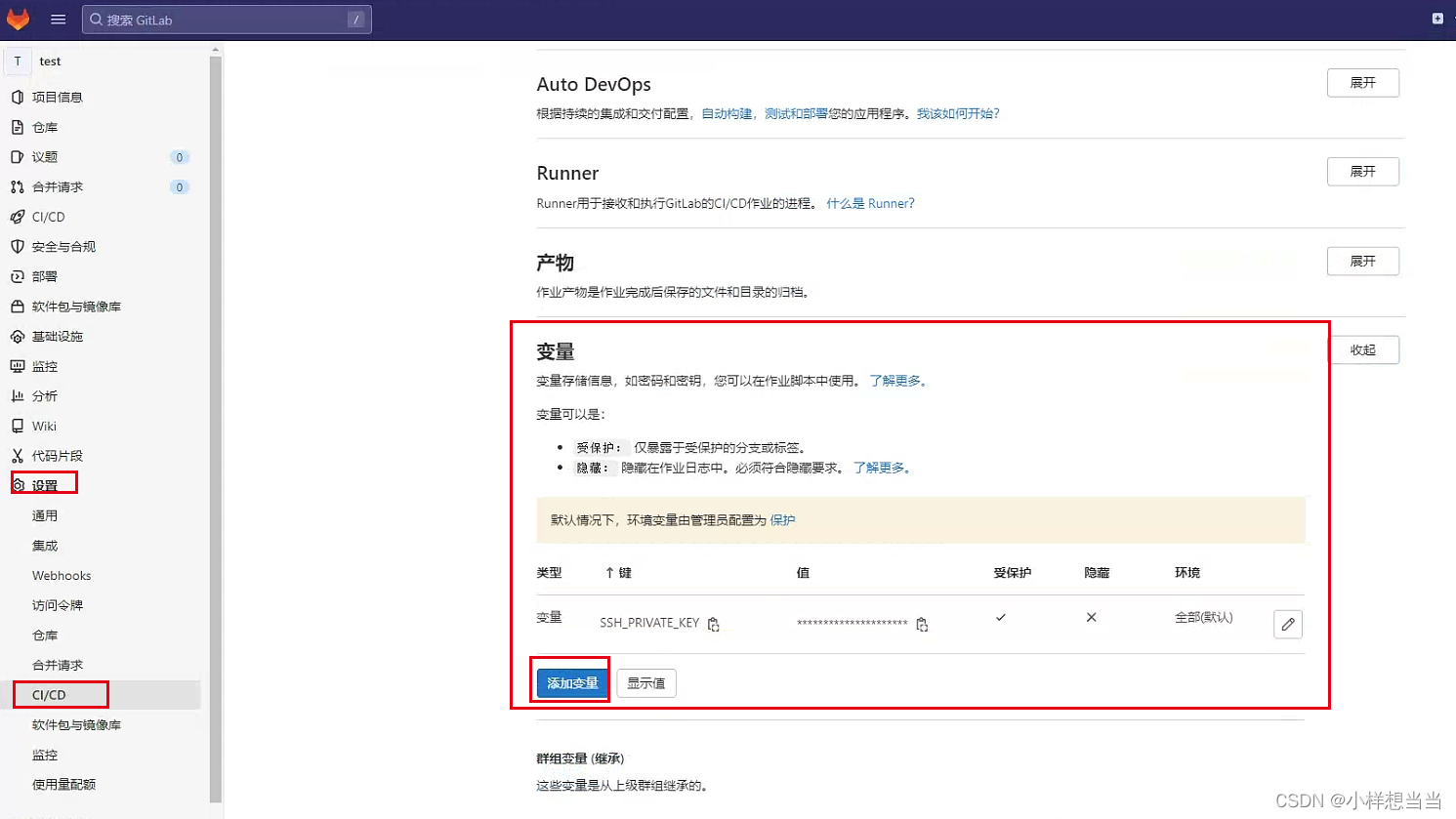Click the 搜索 GitLab search box
The image size is (1456, 819).
tap(227, 19)
